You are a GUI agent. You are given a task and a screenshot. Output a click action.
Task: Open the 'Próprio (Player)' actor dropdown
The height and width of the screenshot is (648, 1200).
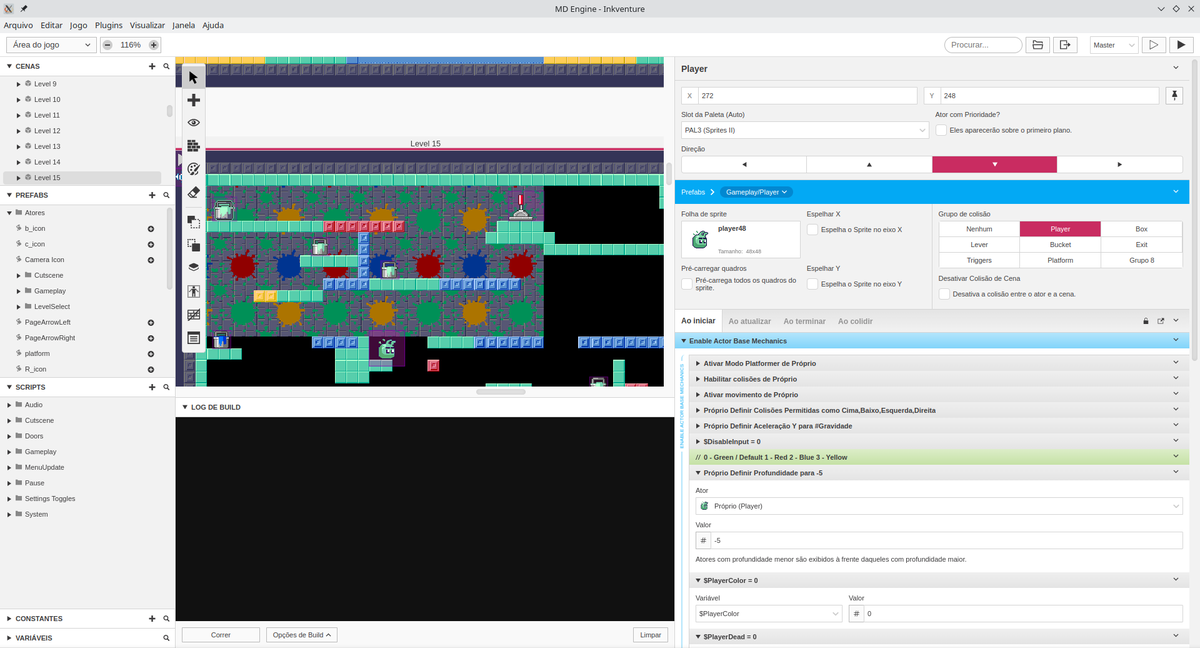click(x=939, y=506)
